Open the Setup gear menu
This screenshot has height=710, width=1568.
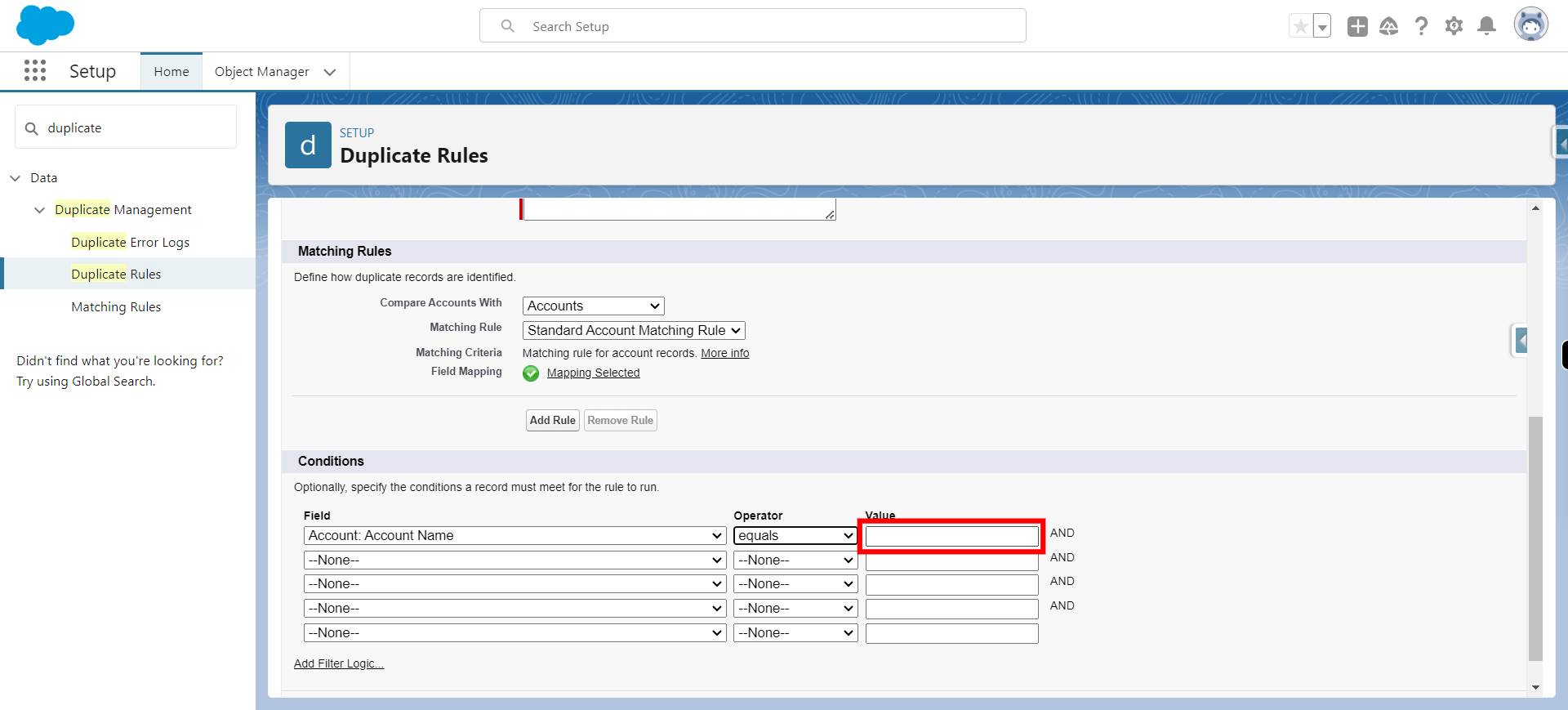coord(1454,26)
